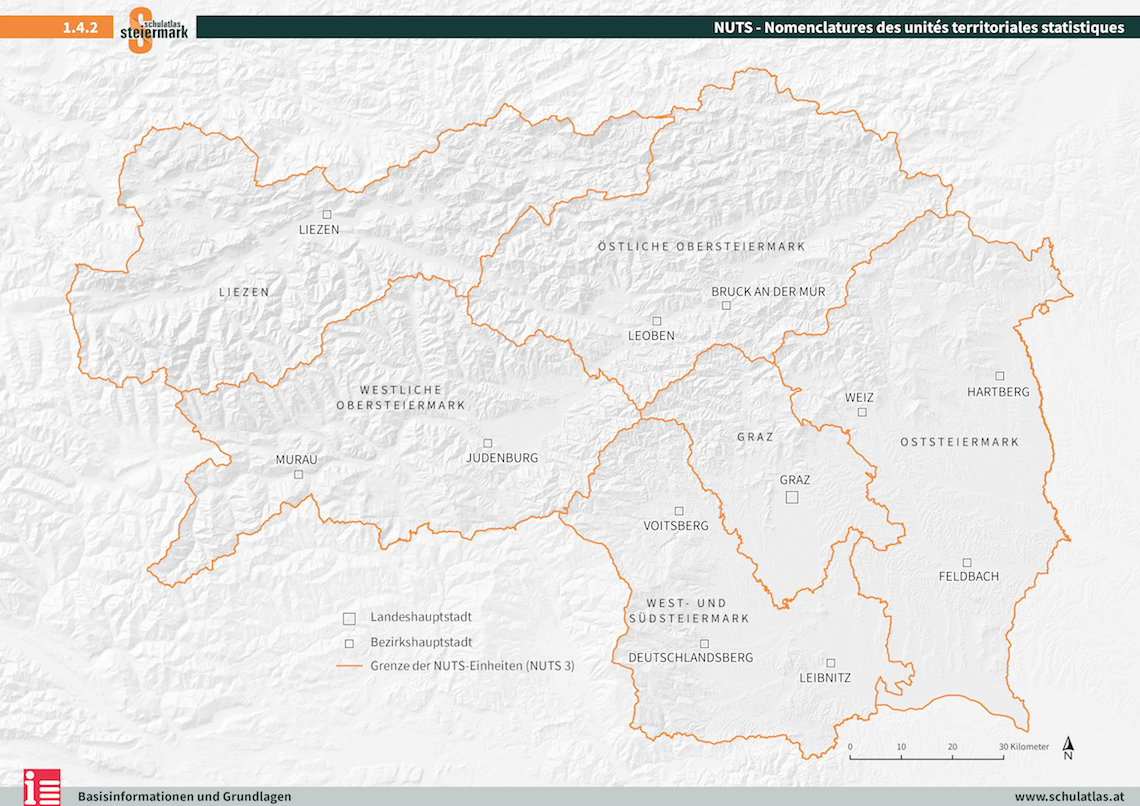The height and width of the screenshot is (806, 1140).
Task: Click the NUTS title in the header bar
Action: 919,28
